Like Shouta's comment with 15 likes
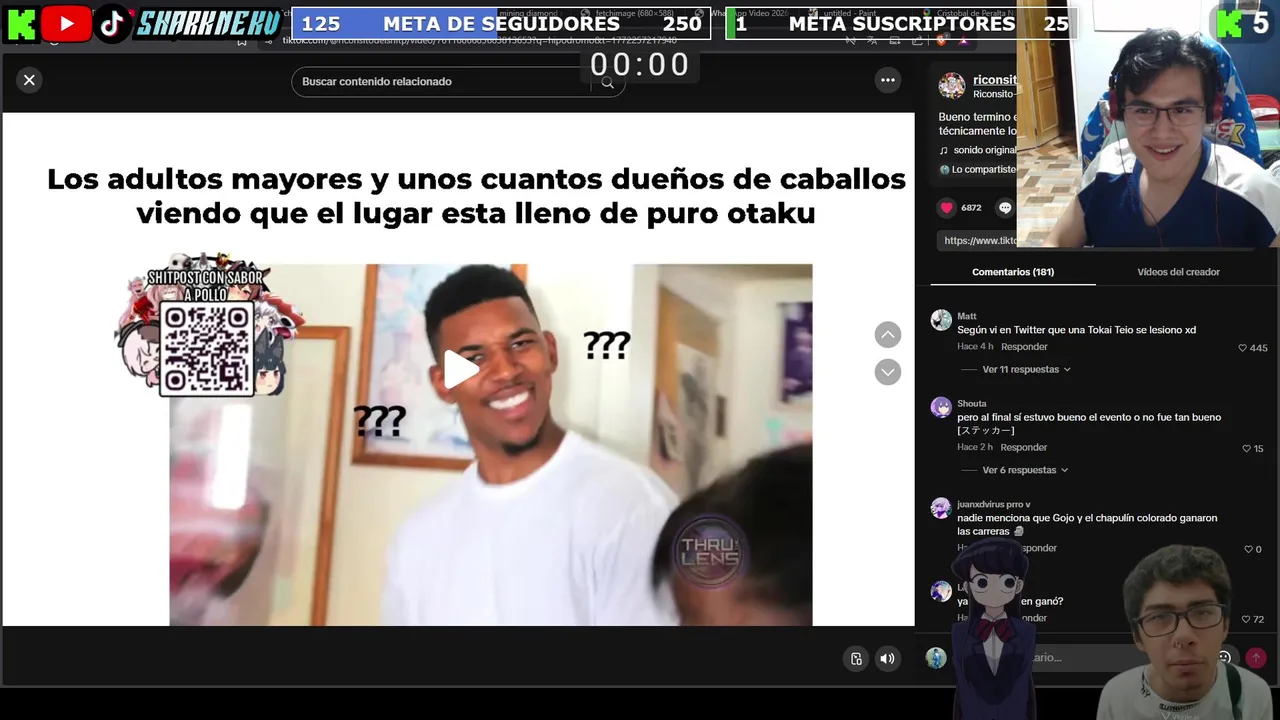This screenshot has width=1280, height=720. click(x=1246, y=449)
